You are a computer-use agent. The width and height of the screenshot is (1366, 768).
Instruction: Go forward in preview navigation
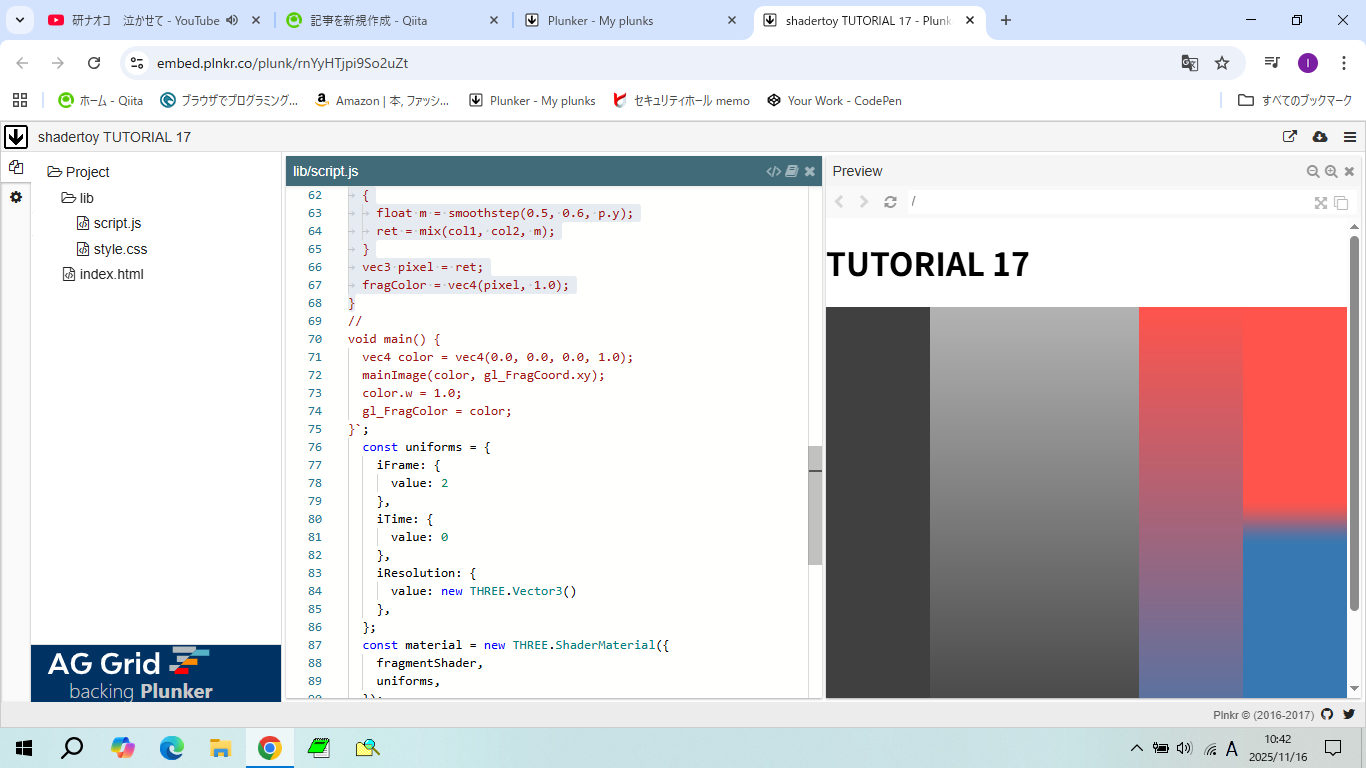pos(865,202)
